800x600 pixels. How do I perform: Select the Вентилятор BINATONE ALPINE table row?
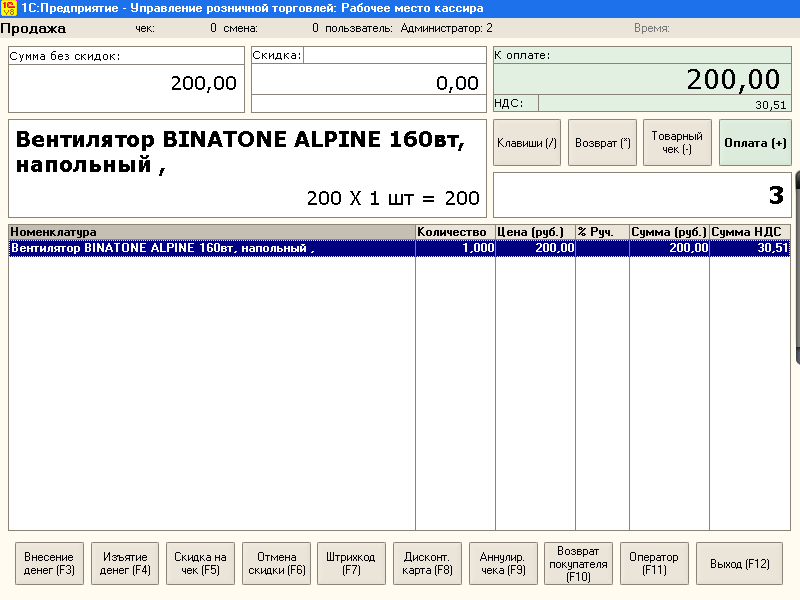(399, 248)
